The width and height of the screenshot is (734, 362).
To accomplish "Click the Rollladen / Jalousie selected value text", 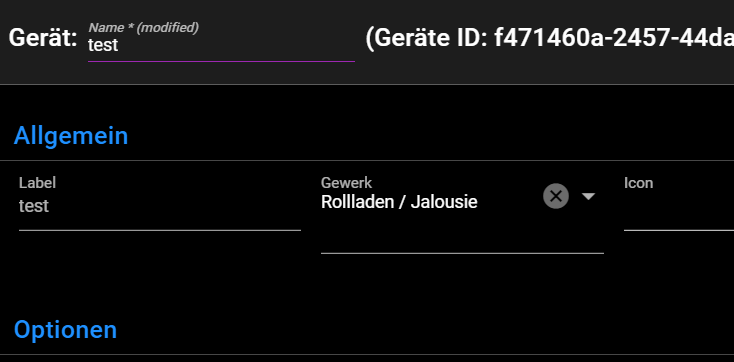I will tap(399, 202).
